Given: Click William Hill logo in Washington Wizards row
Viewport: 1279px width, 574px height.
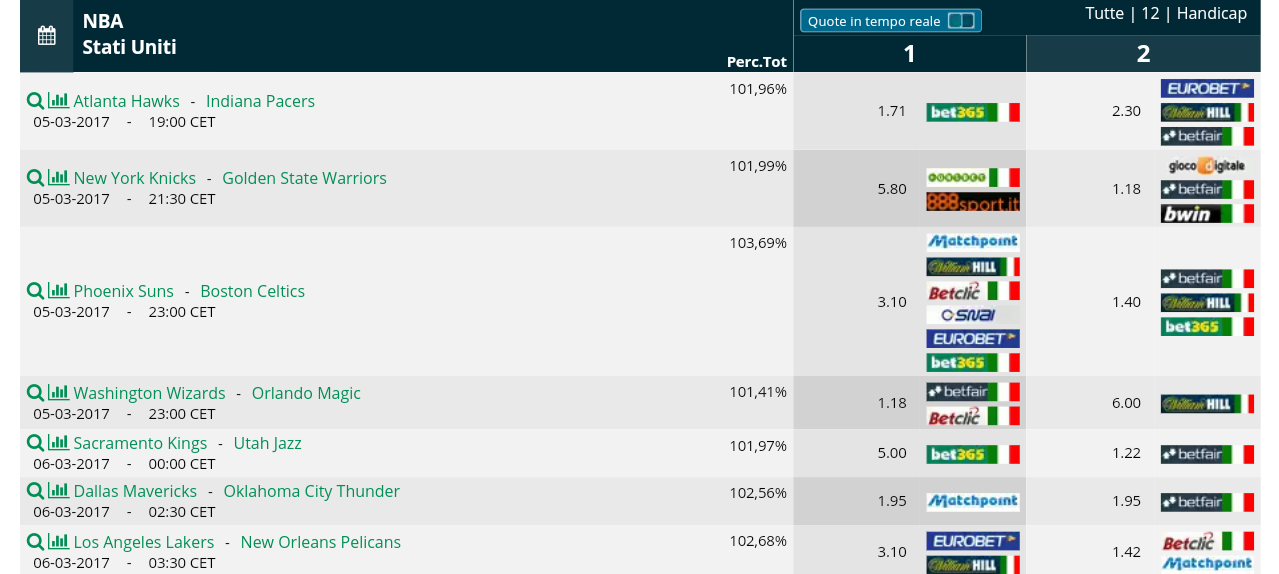Looking at the screenshot, I should pyautogui.click(x=1207, y=404).
